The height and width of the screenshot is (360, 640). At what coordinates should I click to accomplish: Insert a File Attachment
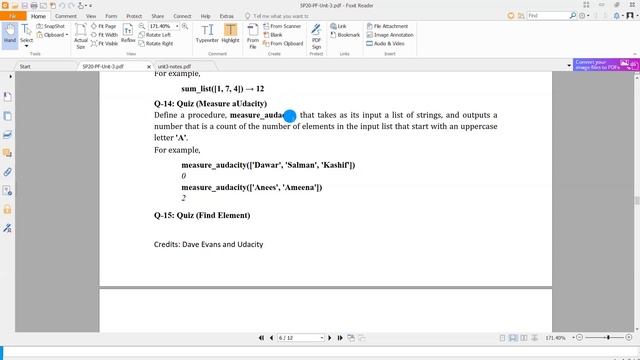[x=387, y=26]
